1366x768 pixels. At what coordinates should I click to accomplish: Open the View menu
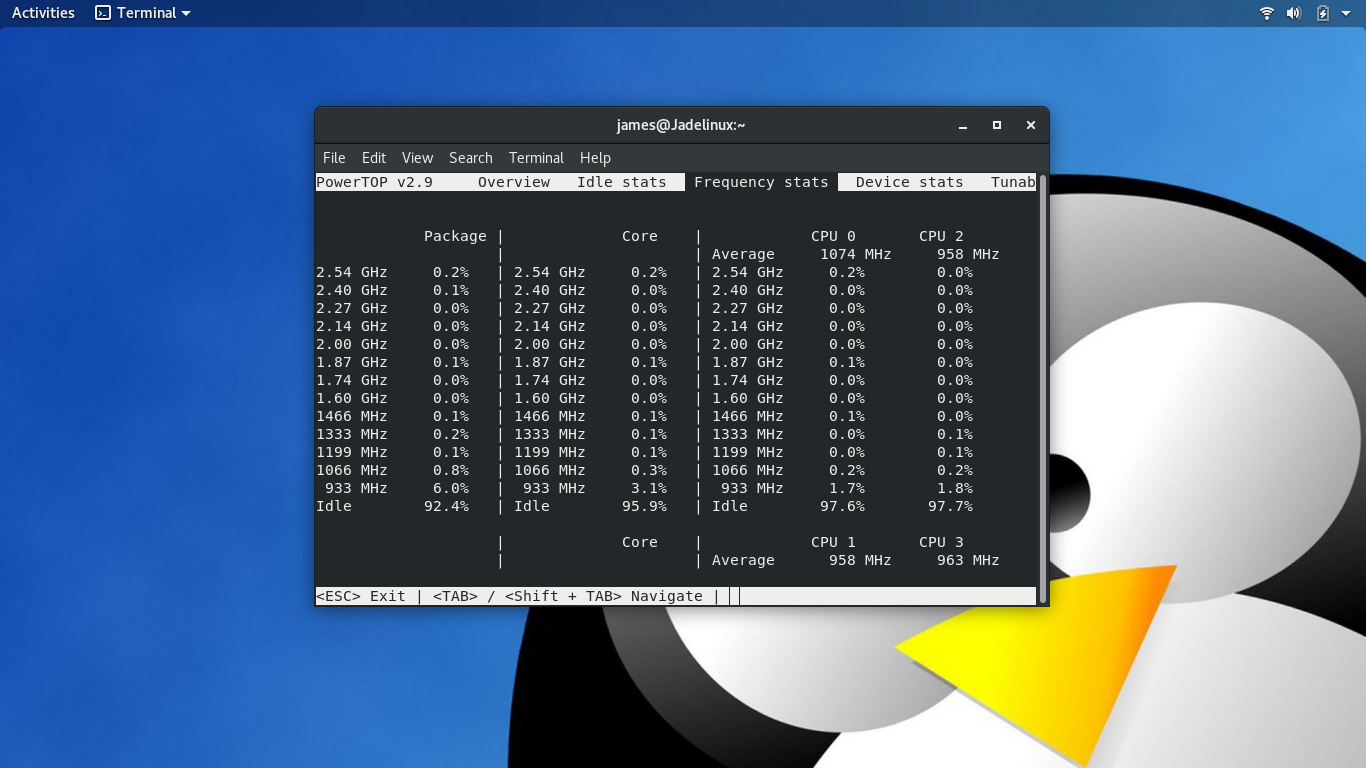tap(417, 158)
